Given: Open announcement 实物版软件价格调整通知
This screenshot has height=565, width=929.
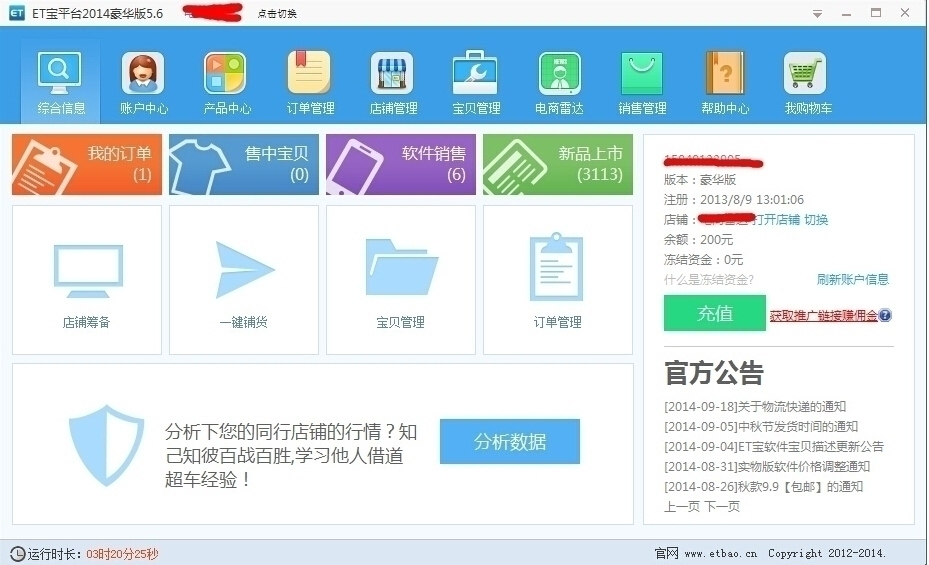Looking at the screenshot, I should click(767, 466).
